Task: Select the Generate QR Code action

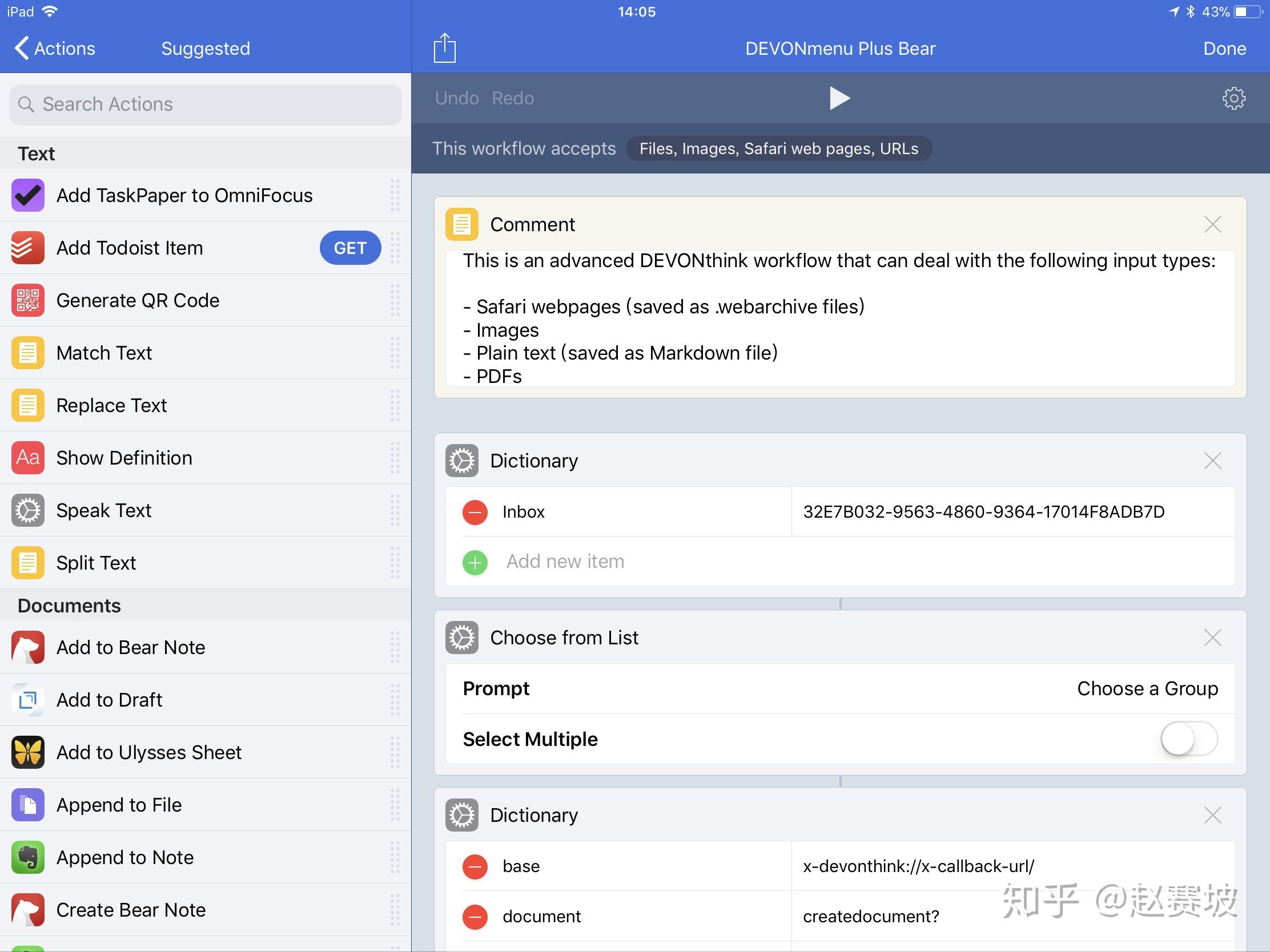Action: click(x=137, y=300)
